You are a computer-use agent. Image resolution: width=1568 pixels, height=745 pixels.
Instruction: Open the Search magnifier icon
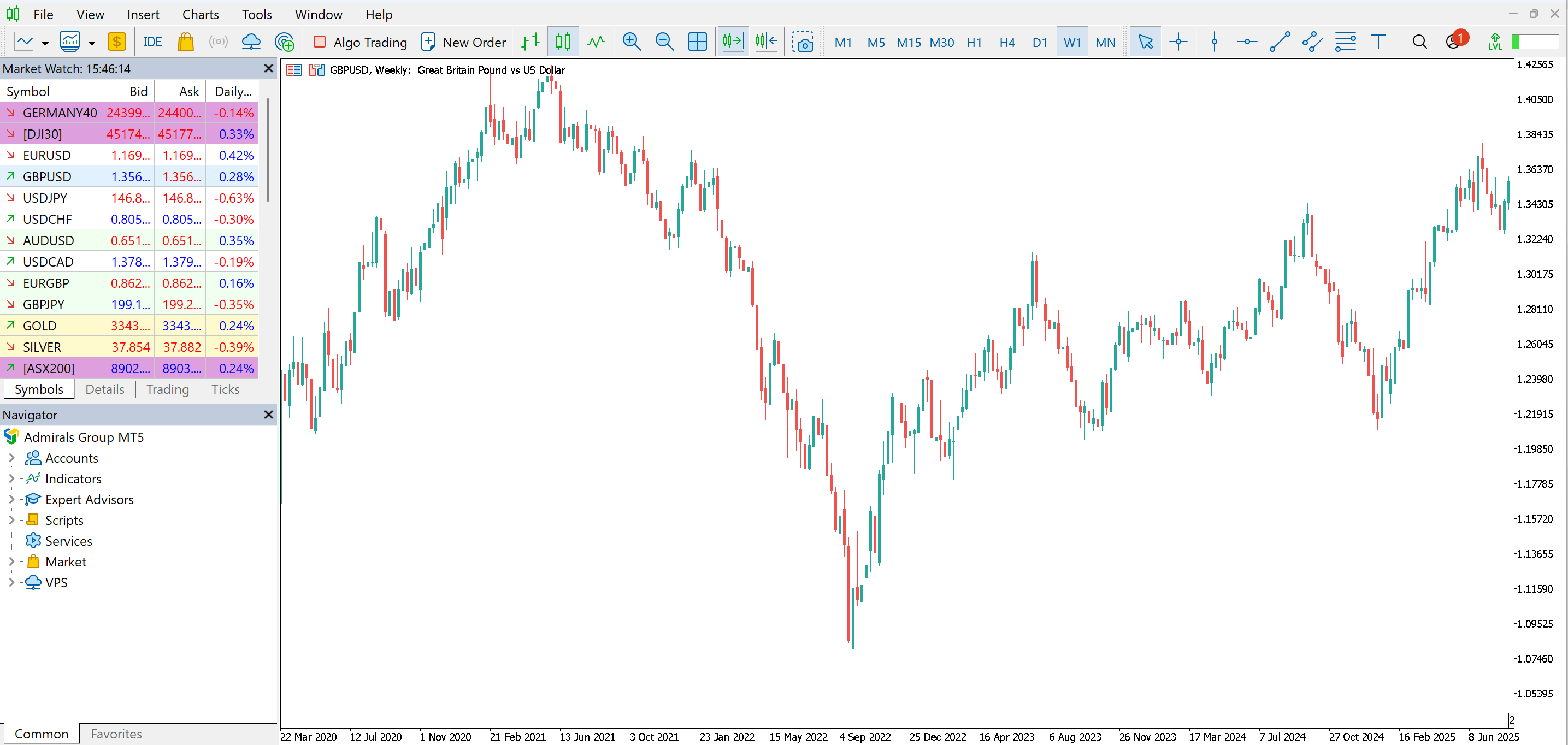tap(1419, 42)
